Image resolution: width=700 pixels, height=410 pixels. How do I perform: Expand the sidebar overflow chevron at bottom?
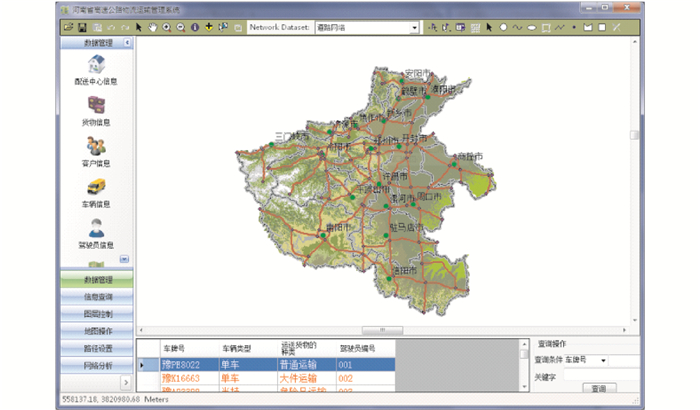(125, 382)
